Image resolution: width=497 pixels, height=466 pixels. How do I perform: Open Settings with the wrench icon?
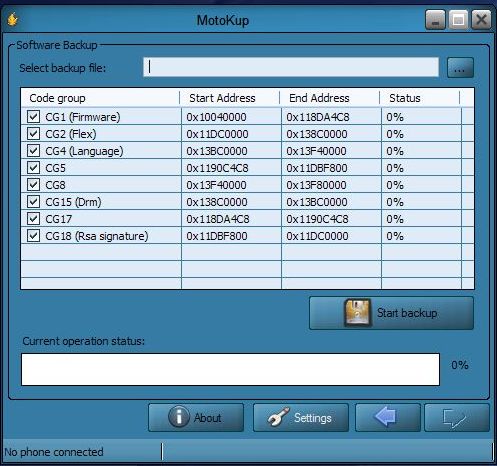click(301, 417)
